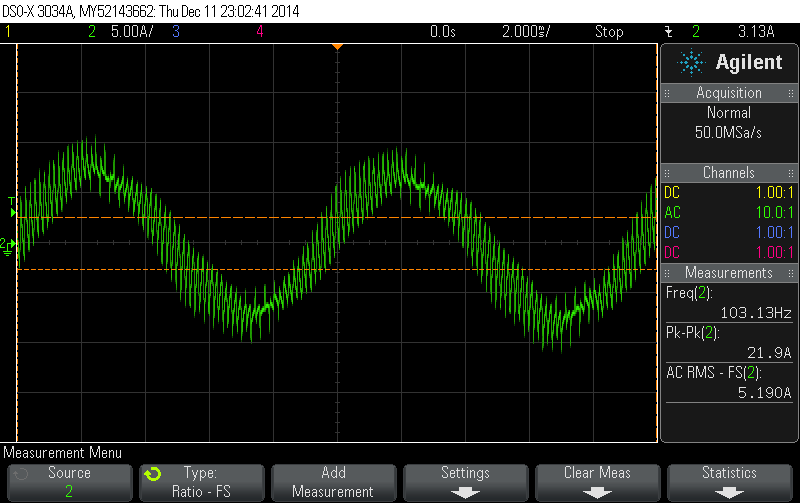
Task: Toggle channel 3 indicator in top bar
Action: tap(175, 32)
